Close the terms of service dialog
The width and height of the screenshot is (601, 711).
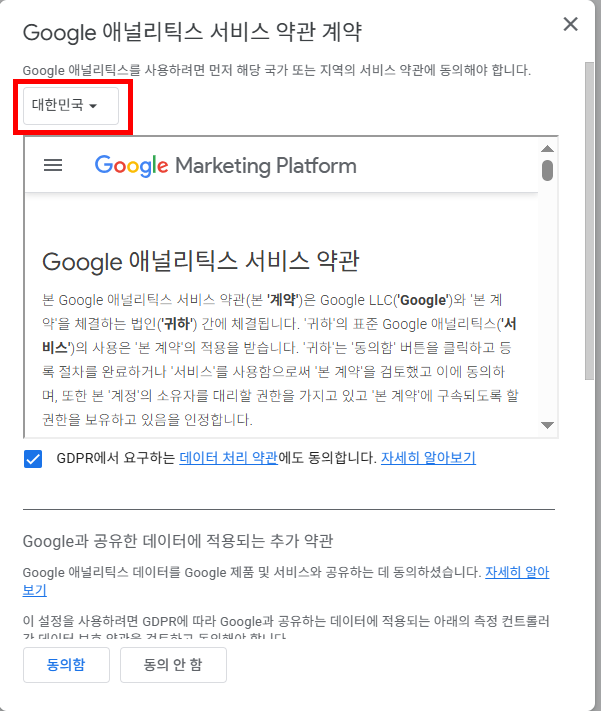click(570, 24)
